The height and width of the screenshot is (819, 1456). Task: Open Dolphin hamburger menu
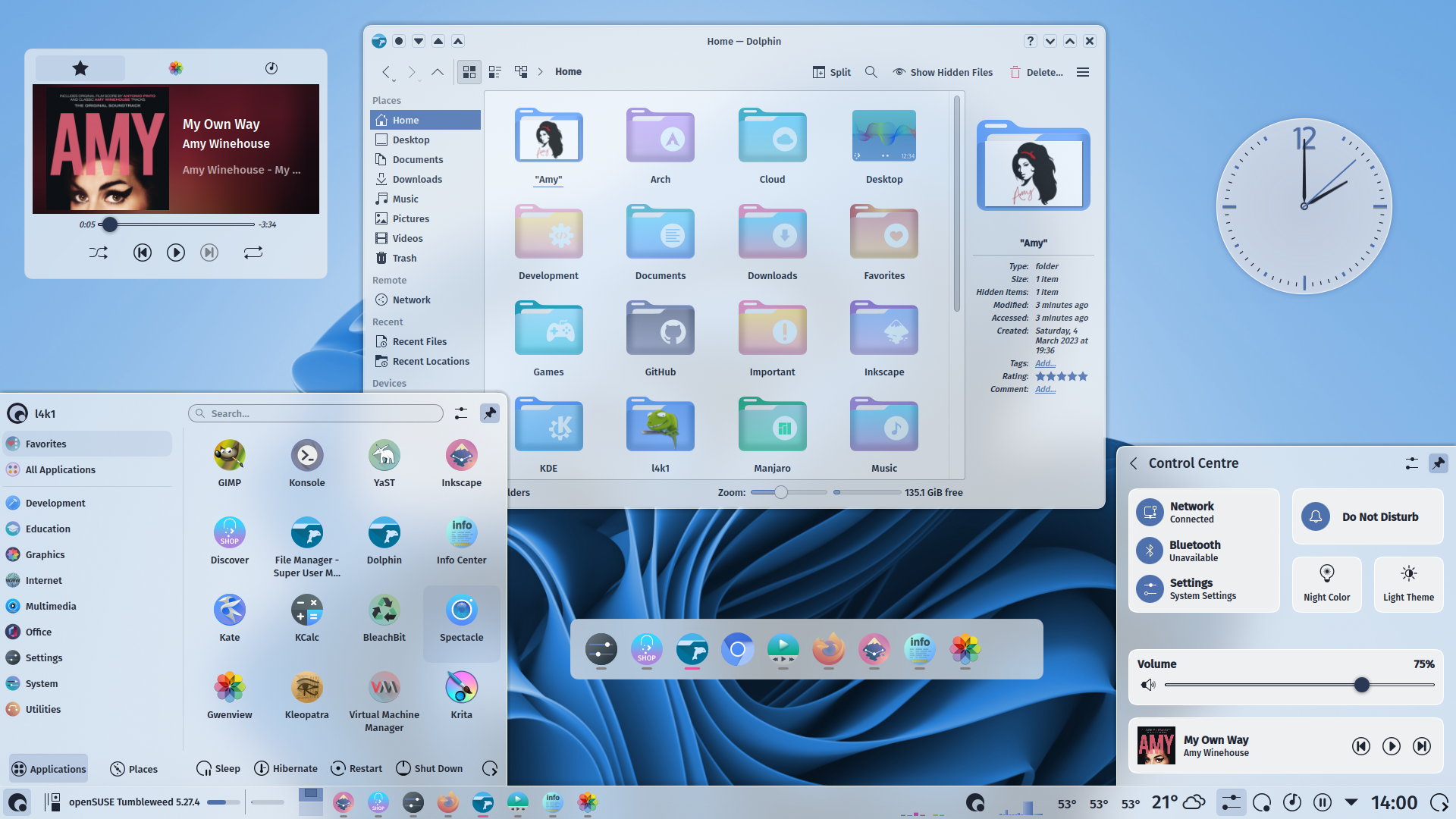coord(1083,72)
